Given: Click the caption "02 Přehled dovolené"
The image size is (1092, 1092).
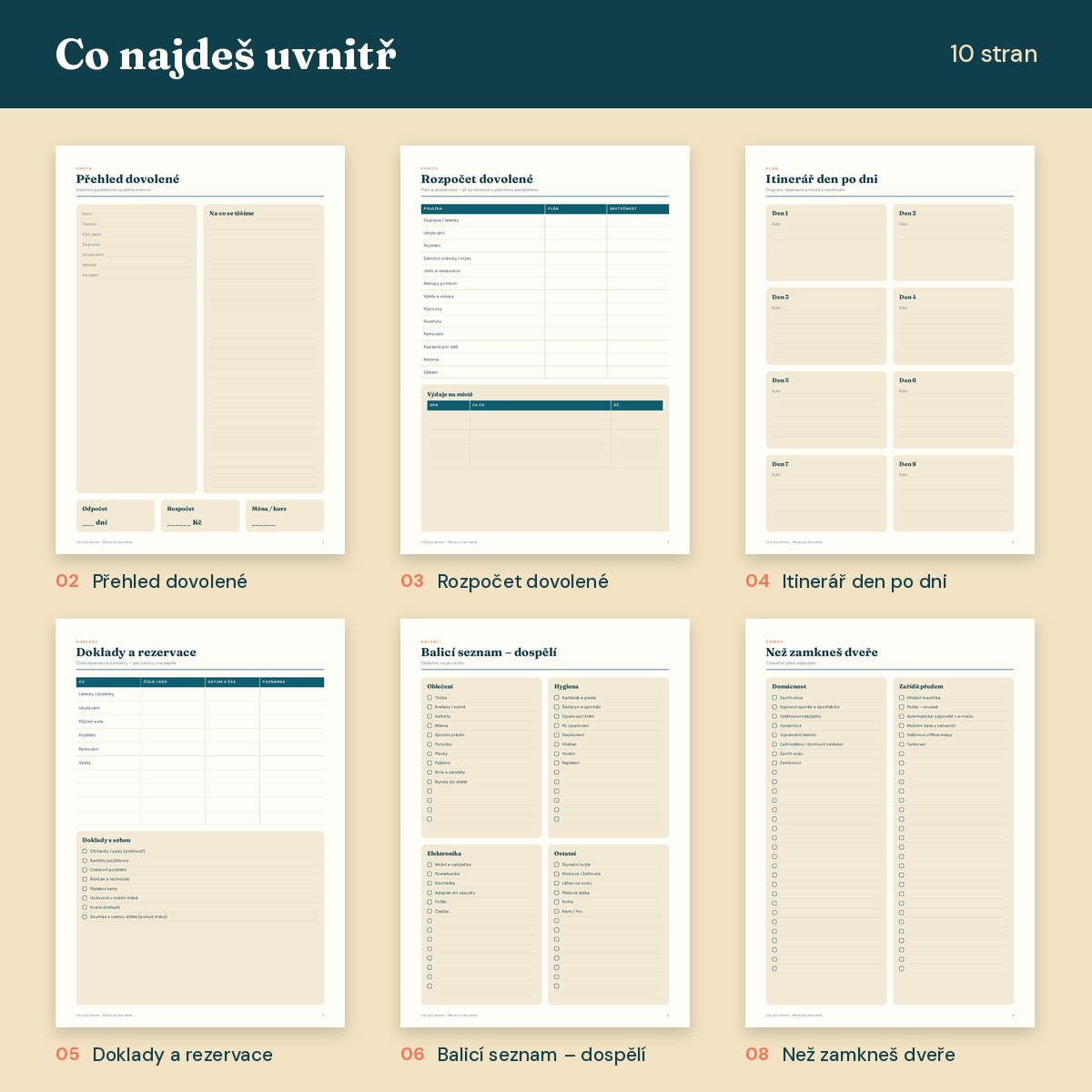Looking at the screenshot, I should tap(151, 581).
